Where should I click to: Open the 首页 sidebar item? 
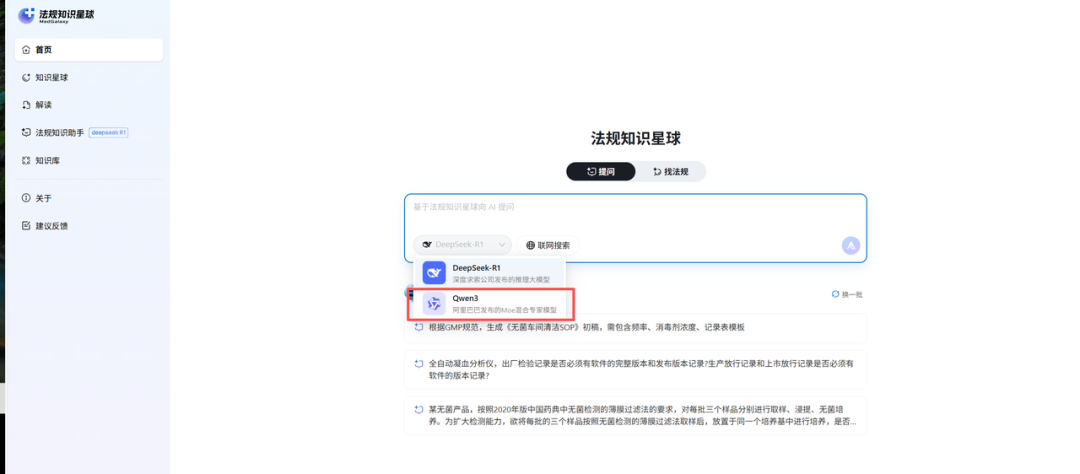[89, 50]
